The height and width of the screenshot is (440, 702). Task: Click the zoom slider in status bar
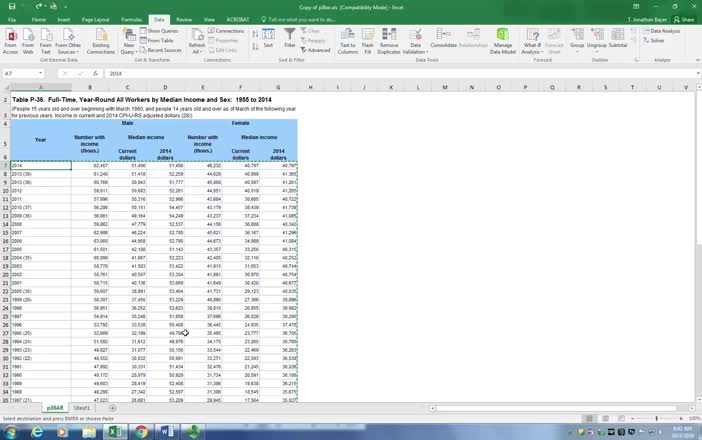tap(655, 418)
